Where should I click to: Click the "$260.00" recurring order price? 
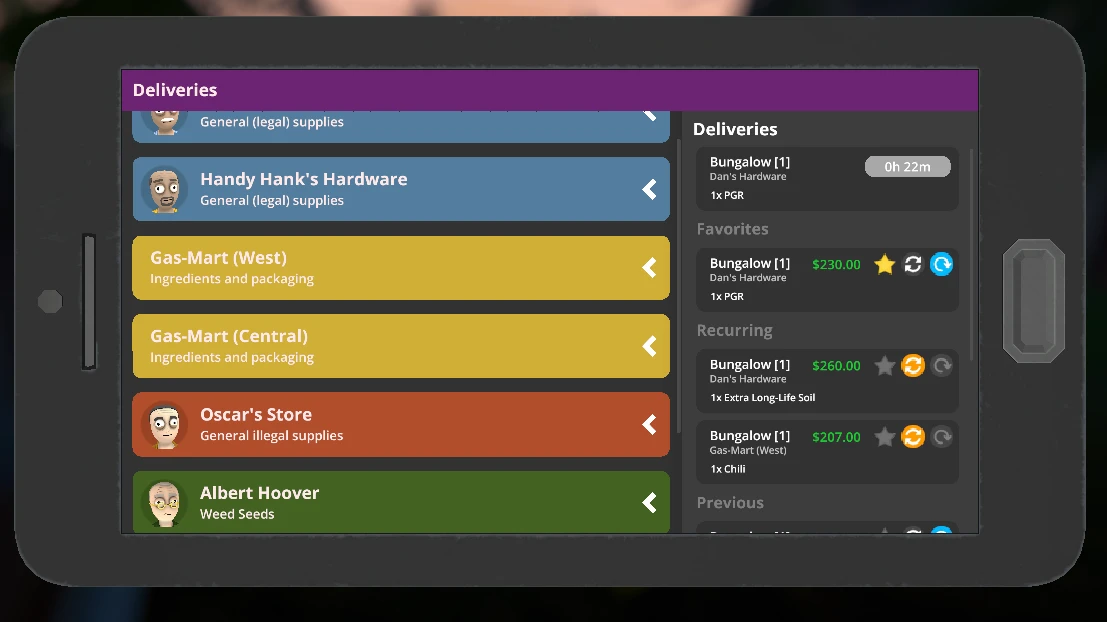836,366
